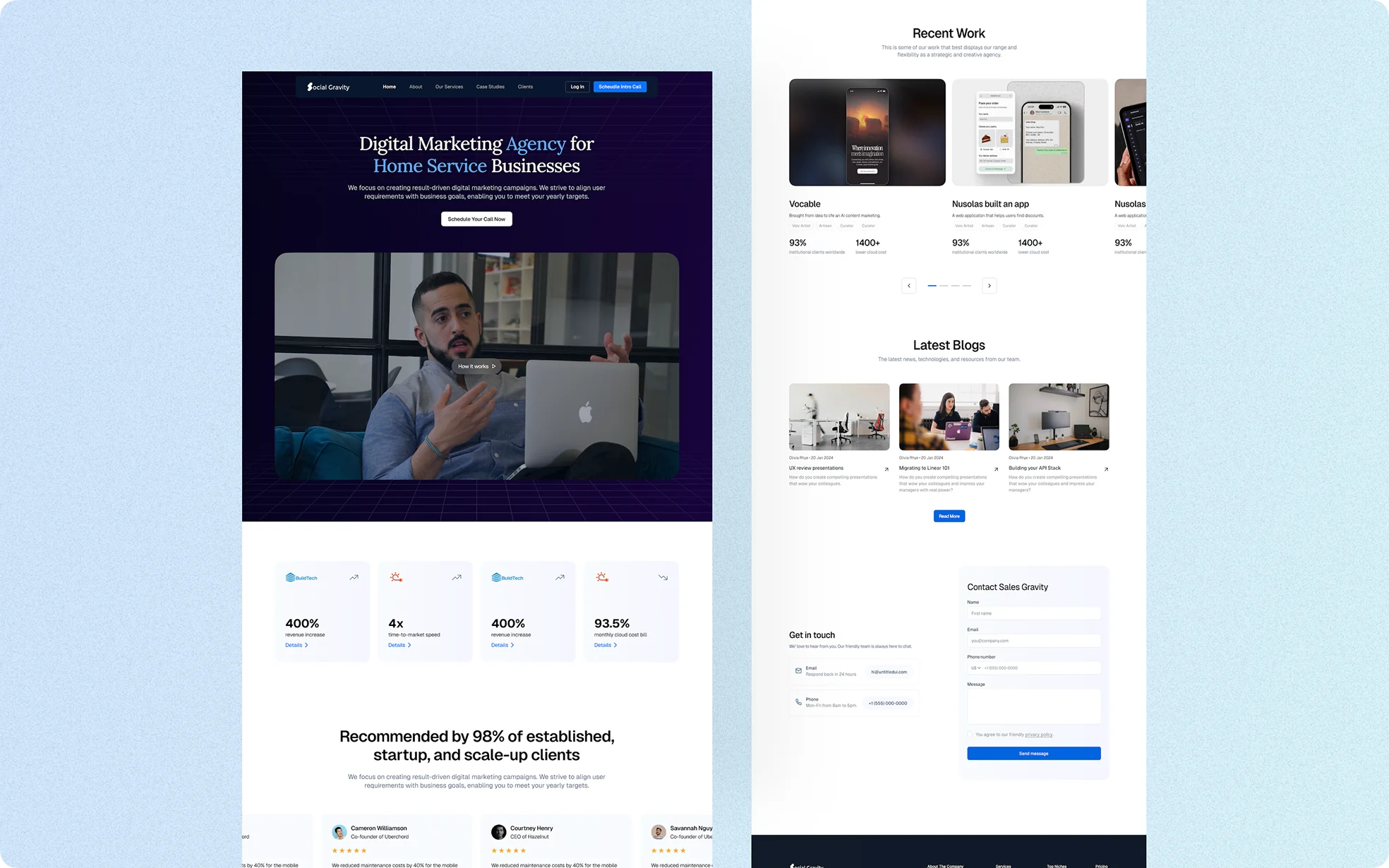Click the next arrow in Recent Work carousel
This screenshot has height=868, width=1389.
pos(989,286)
